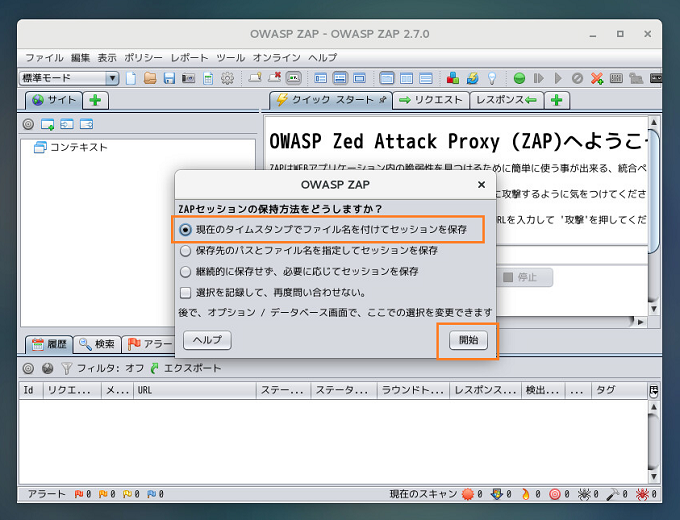Close the OWASP ZAP session dialog
This screenshot has width=680, height=520.
click(x=481, y=185)
